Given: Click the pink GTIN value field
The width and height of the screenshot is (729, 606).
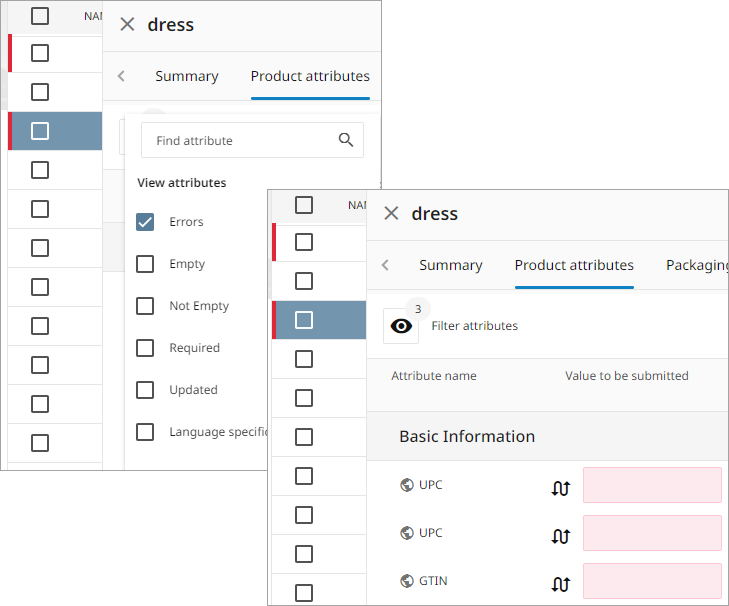Looking at the screenshot, I should pyautogui.click(x=652, y=581).
